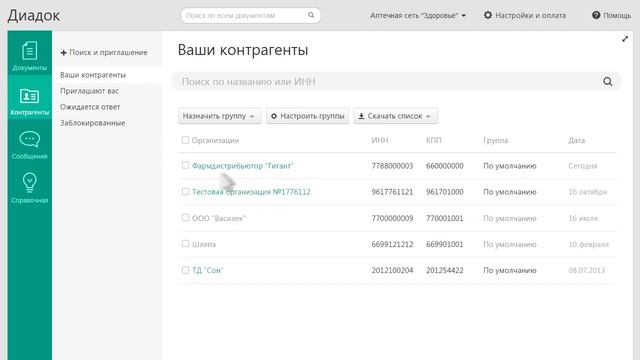Select Приглашают вас in side menu
Image resolution: width=640 pixels, height=360 pixels.
coord(89,91)
